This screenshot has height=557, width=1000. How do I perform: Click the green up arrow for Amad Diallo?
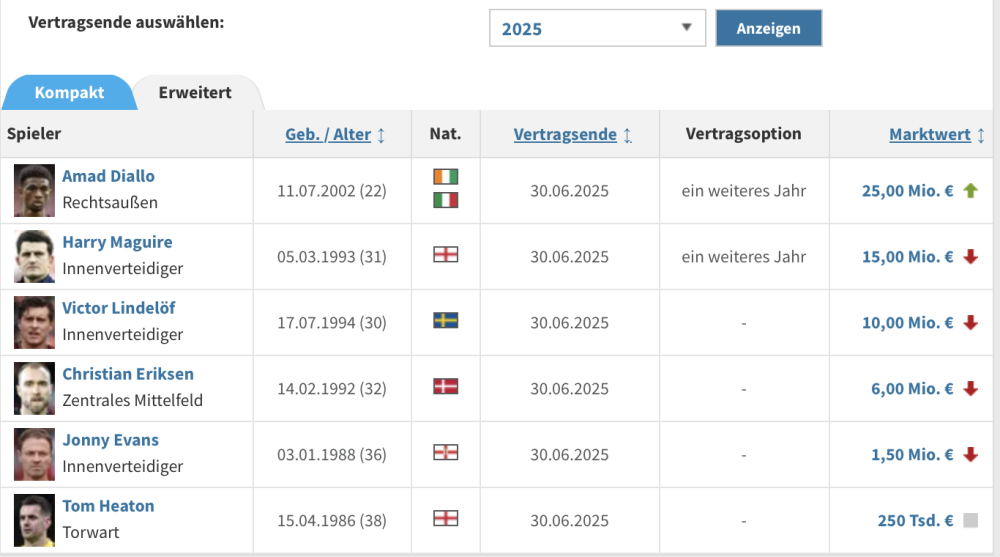point(970,190)
